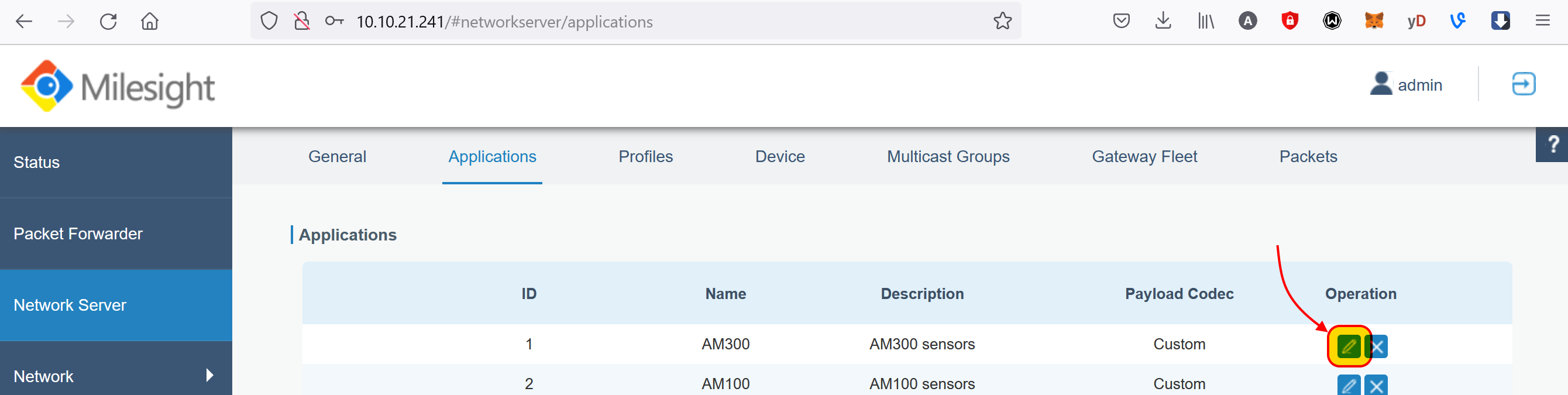Click the blue download arrow extension
Screen dimensions: 1568x395
coord(1501,22)
